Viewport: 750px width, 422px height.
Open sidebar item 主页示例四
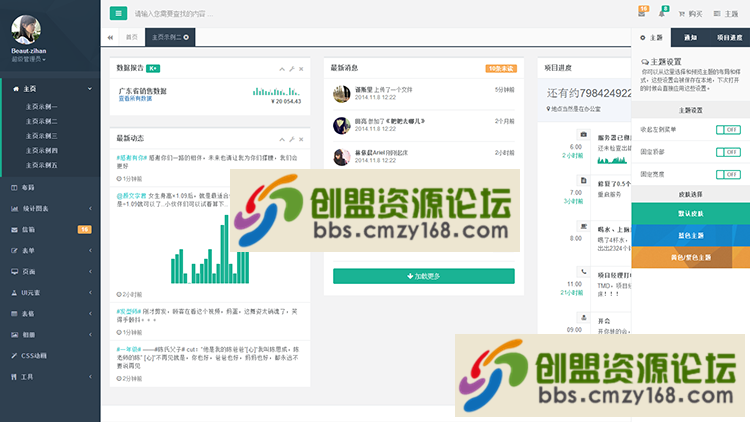(x=41, y=151)
